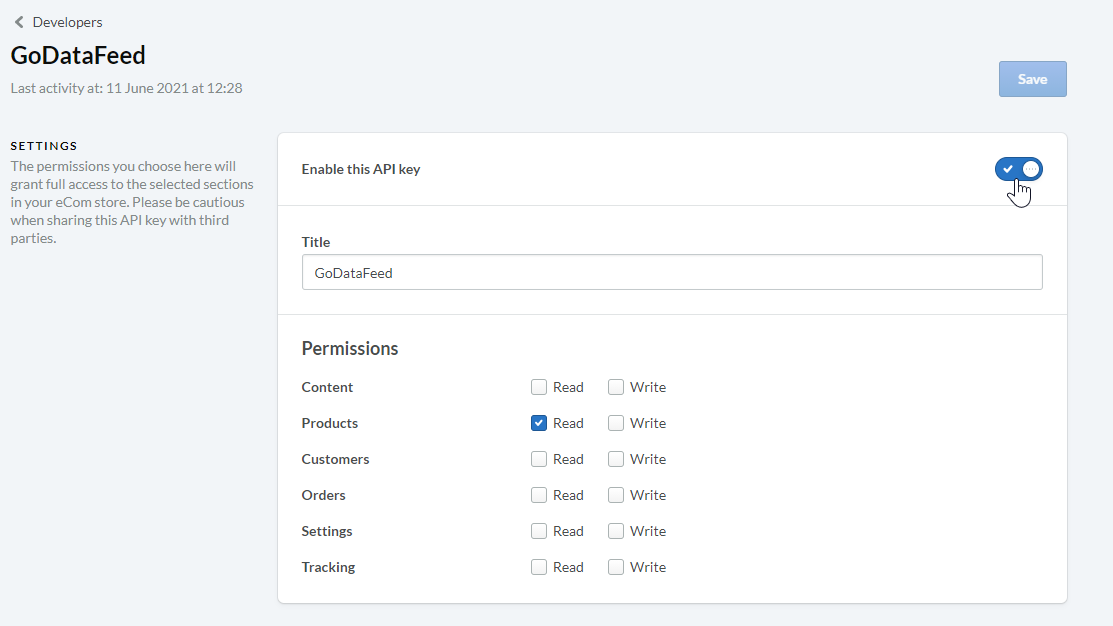Save the API key settings
This screenshot has width=1113, height=626.
[1032, 79]
